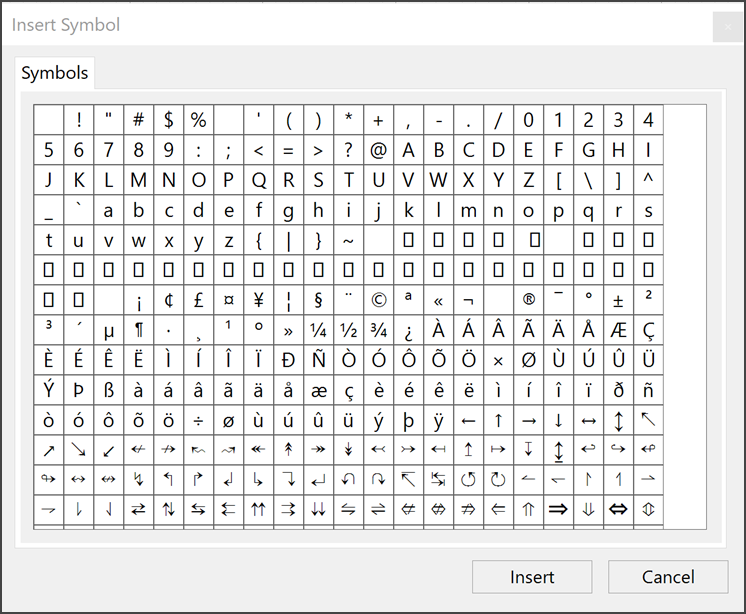The height and width of the screenshot is (614, 746).
Task: Pick the pound sterling £ symbol
Action: [198, 300]
